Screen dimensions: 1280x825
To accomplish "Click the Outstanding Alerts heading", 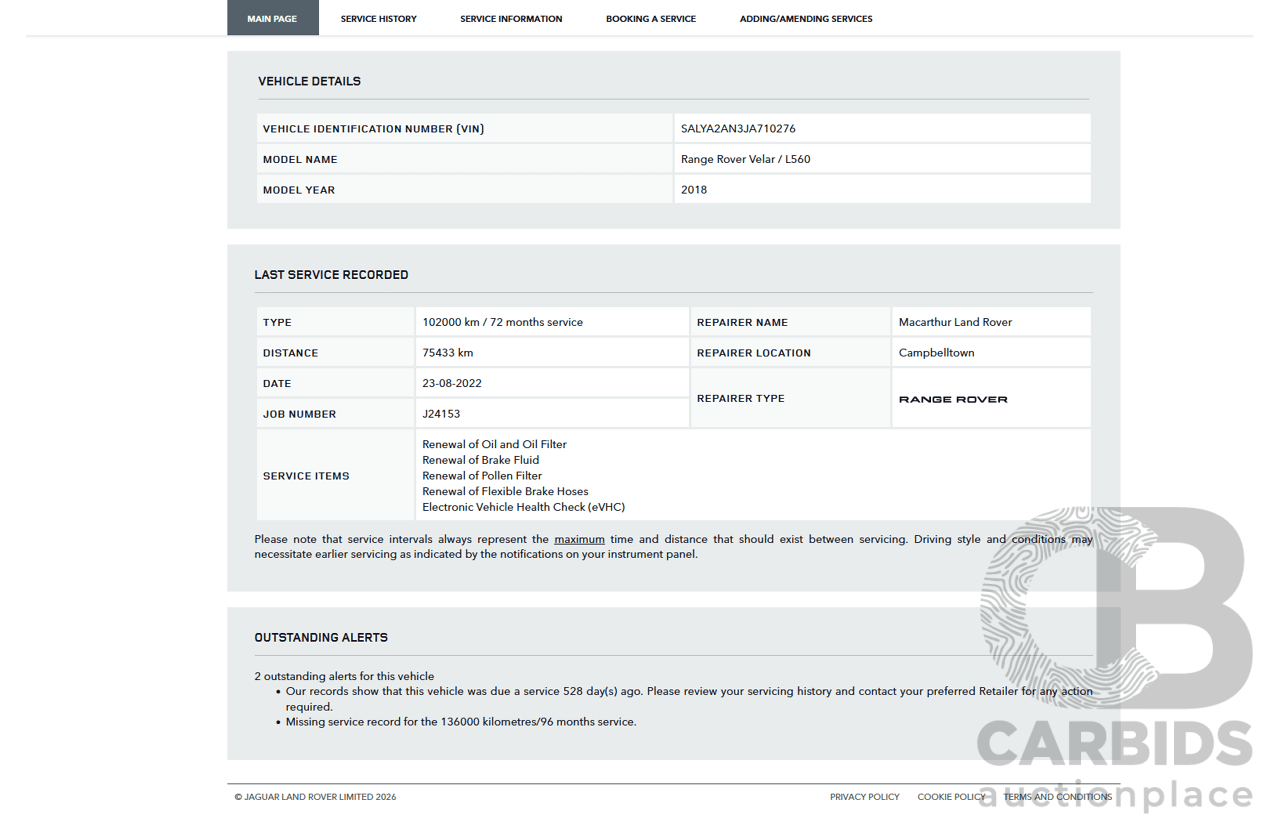I will (321, 637).
